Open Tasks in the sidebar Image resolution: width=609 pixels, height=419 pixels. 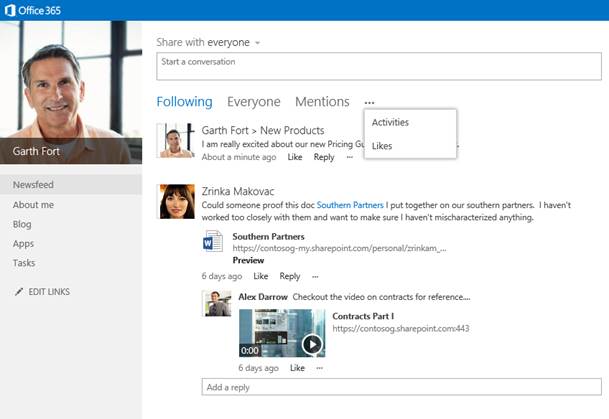pyautogui.click(x=24, y=263)
